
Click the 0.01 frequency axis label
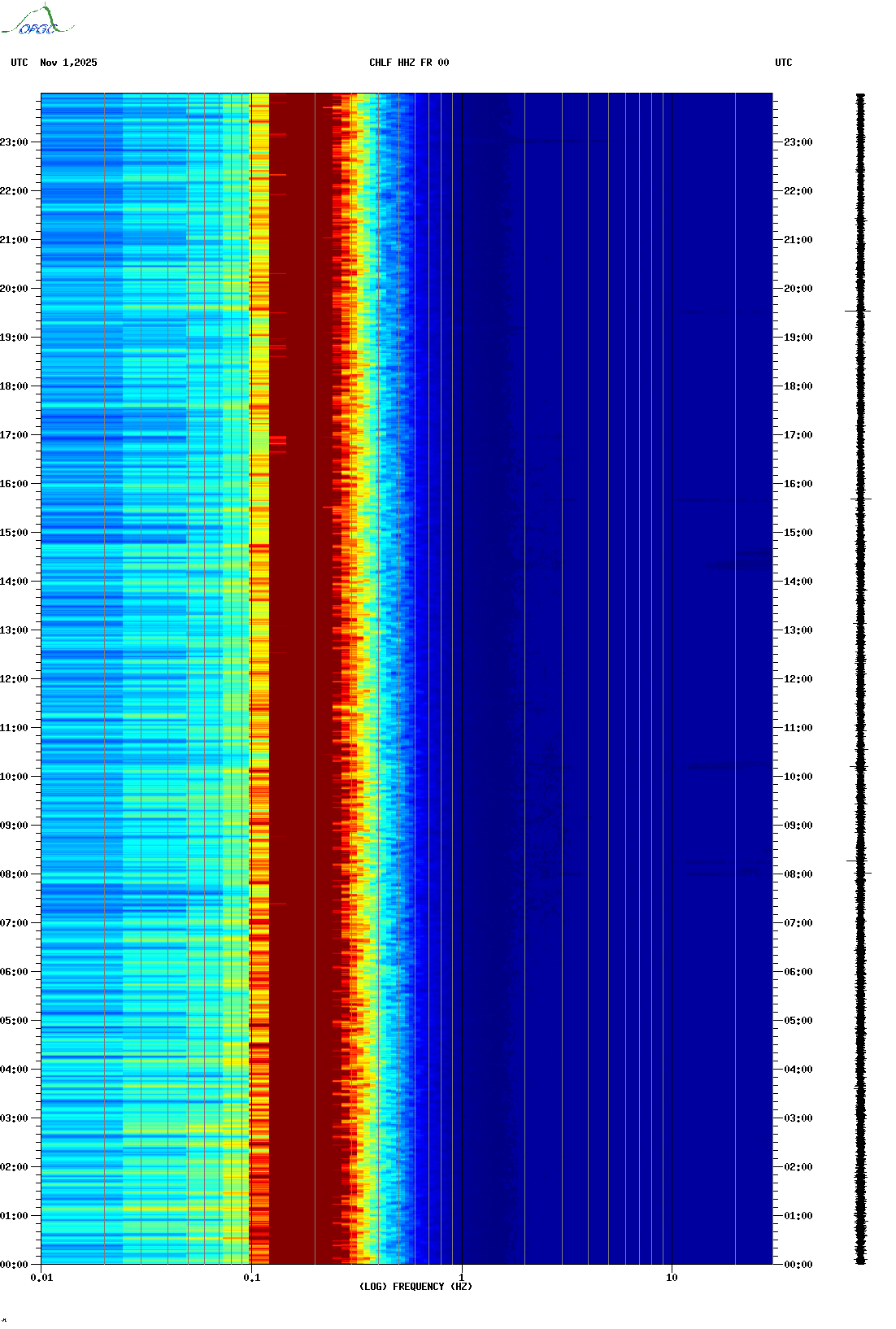tap(41, 1277)
